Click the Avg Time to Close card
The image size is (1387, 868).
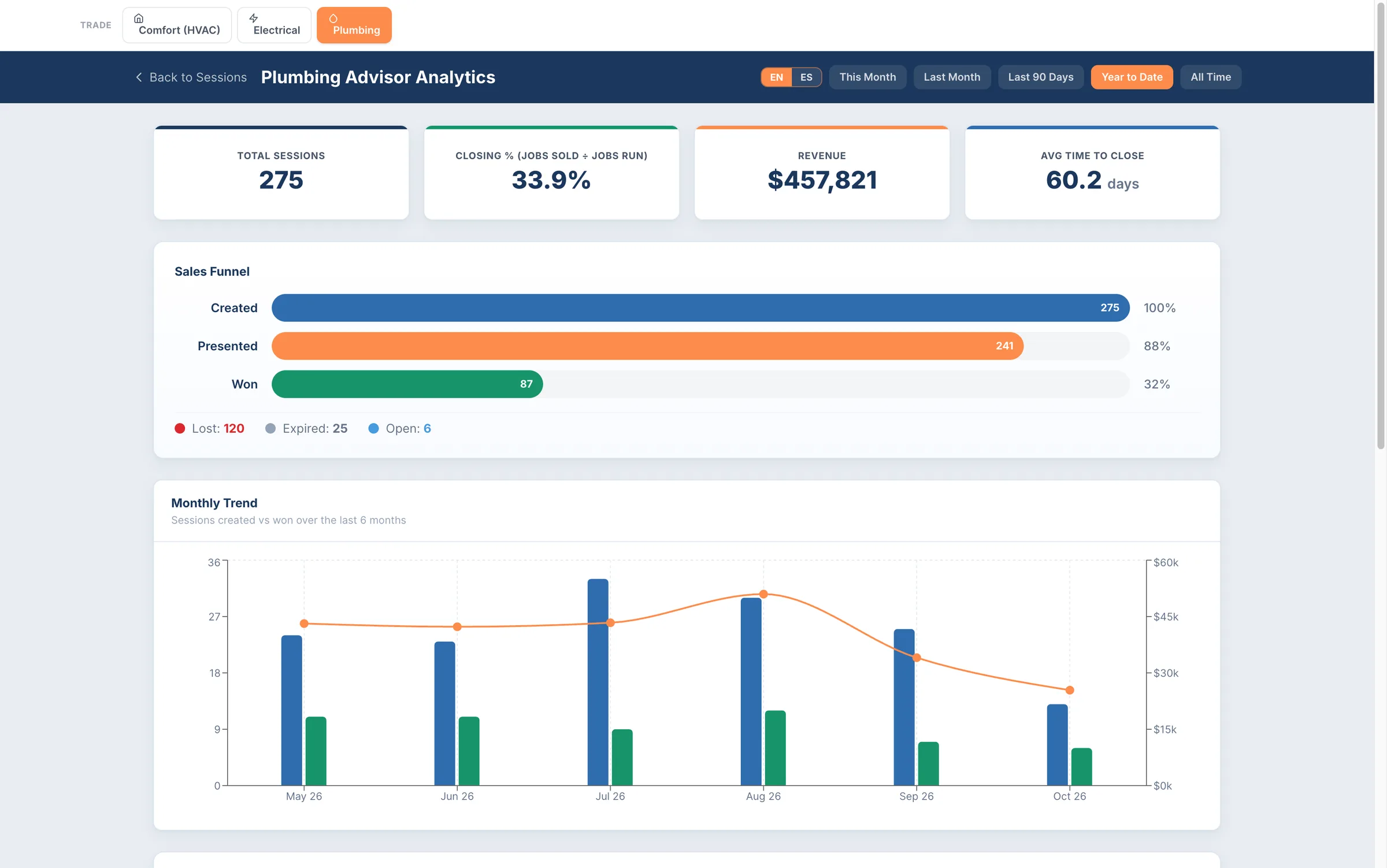[x=1092, y=172]
